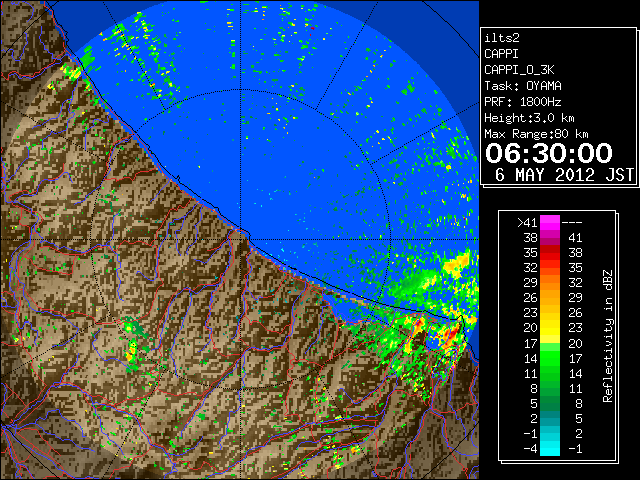Click the '>41' legend label
Screen dimensions: 640x480
tap(527, 223)
